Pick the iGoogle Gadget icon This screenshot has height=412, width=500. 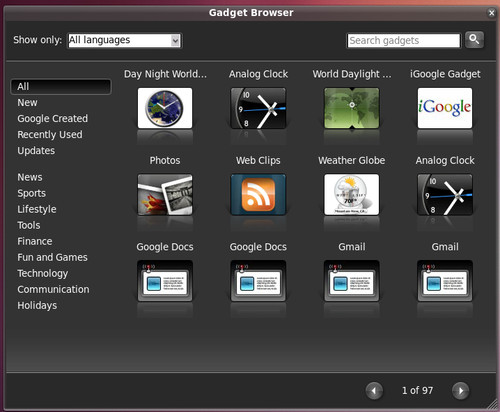(445, 108)
